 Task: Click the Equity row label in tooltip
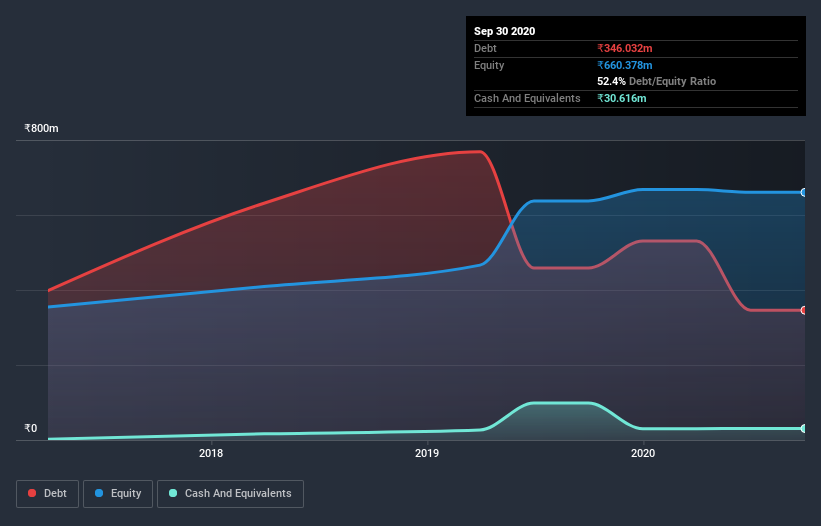(x=489, y=65)
